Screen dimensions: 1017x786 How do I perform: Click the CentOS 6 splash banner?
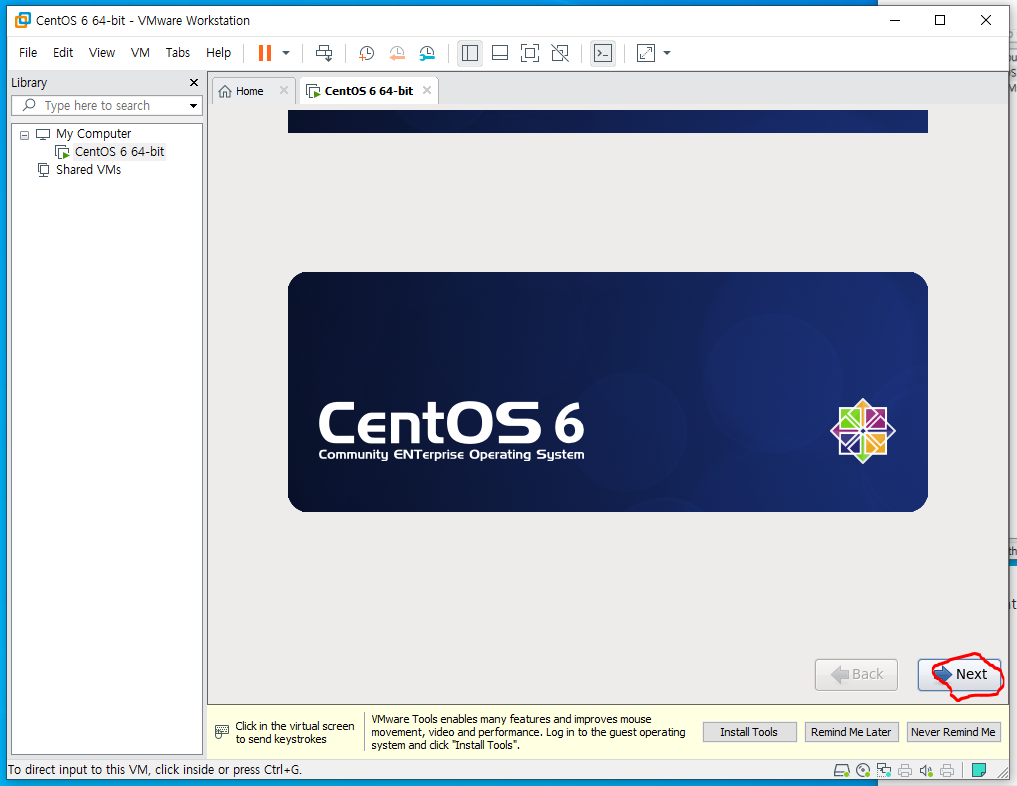coord(608,392)
